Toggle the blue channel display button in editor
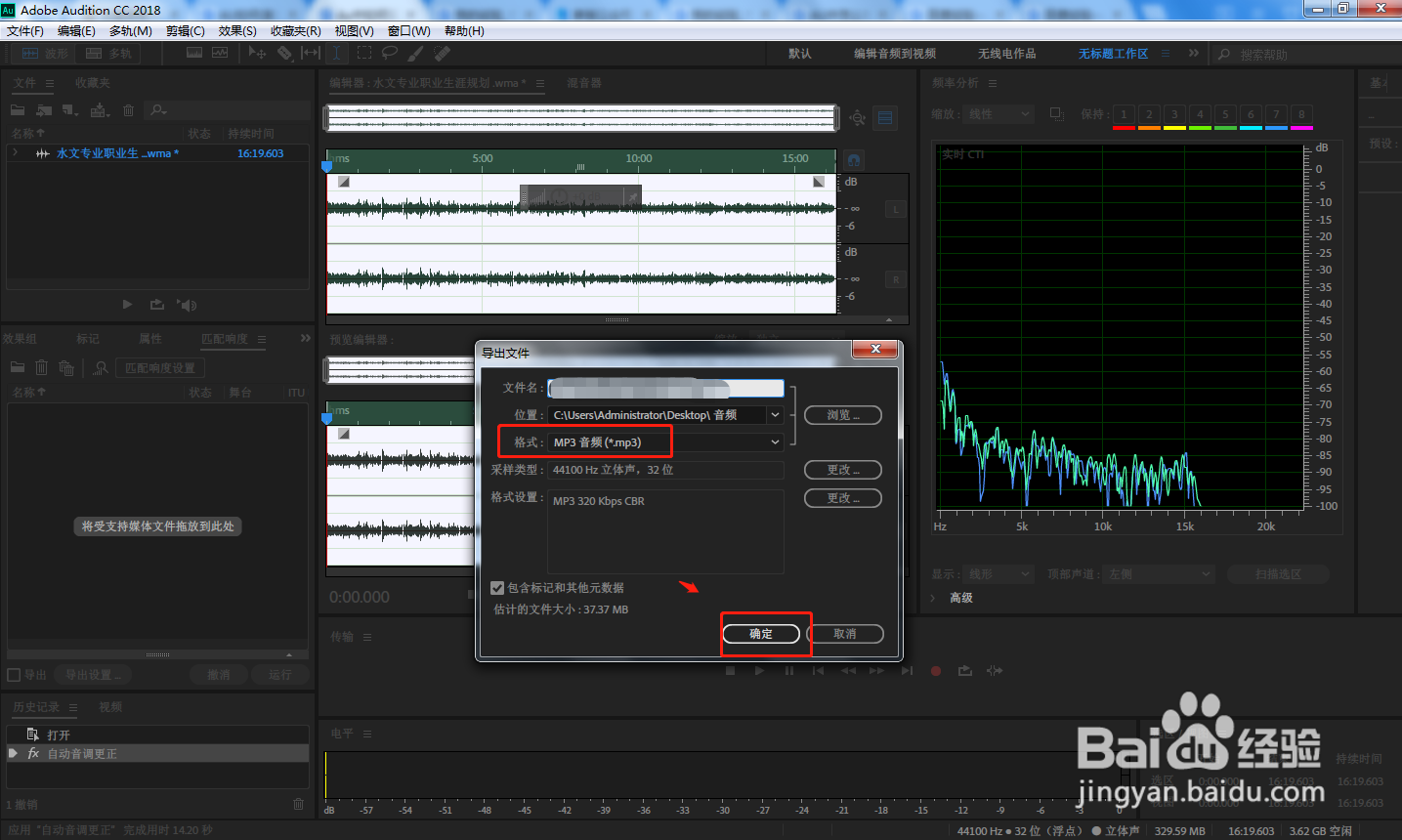The width and height of the screenshot is (1402, 840). [x=885, y=118]
